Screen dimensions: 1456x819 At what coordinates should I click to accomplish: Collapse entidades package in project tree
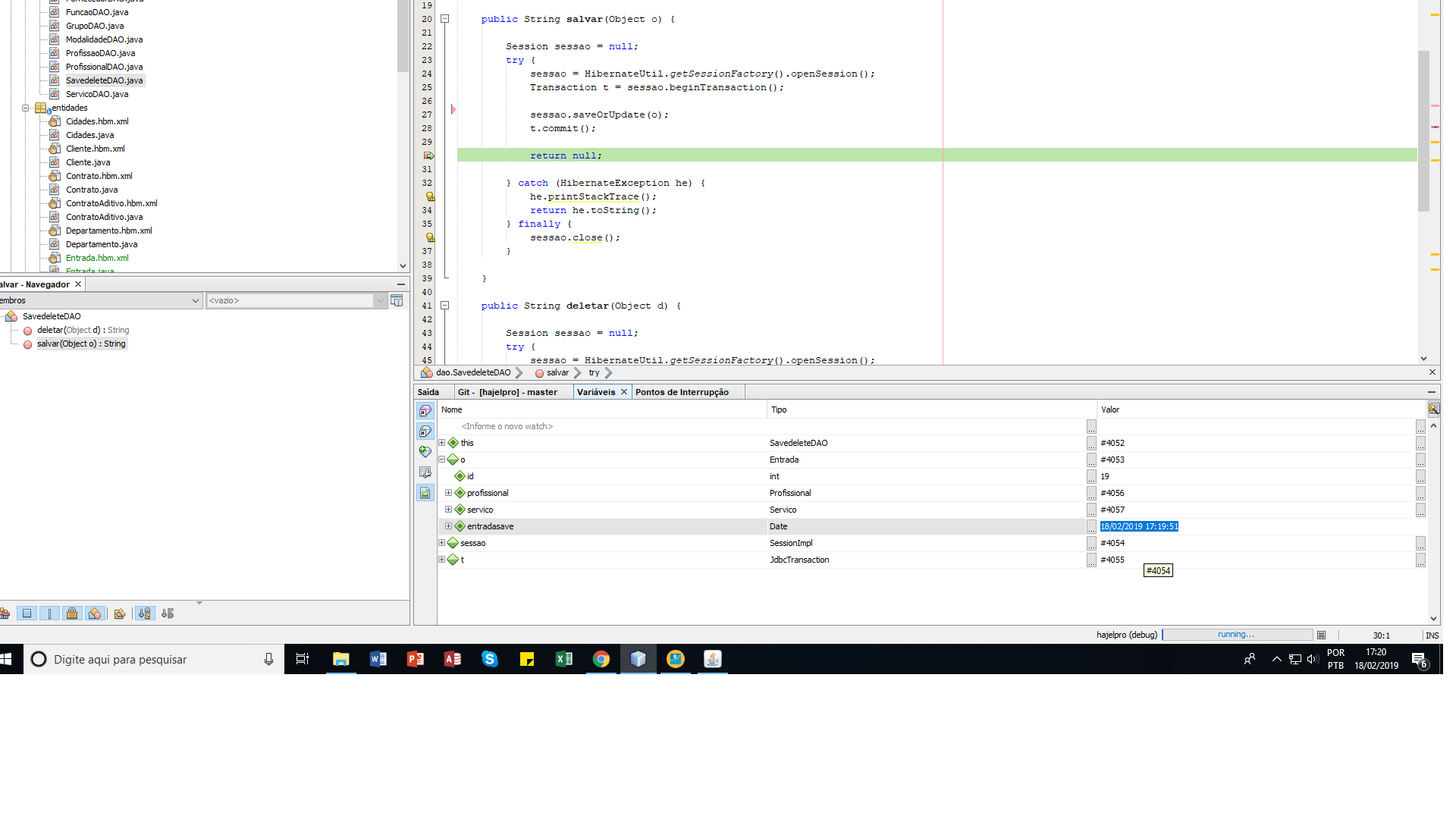26,108
